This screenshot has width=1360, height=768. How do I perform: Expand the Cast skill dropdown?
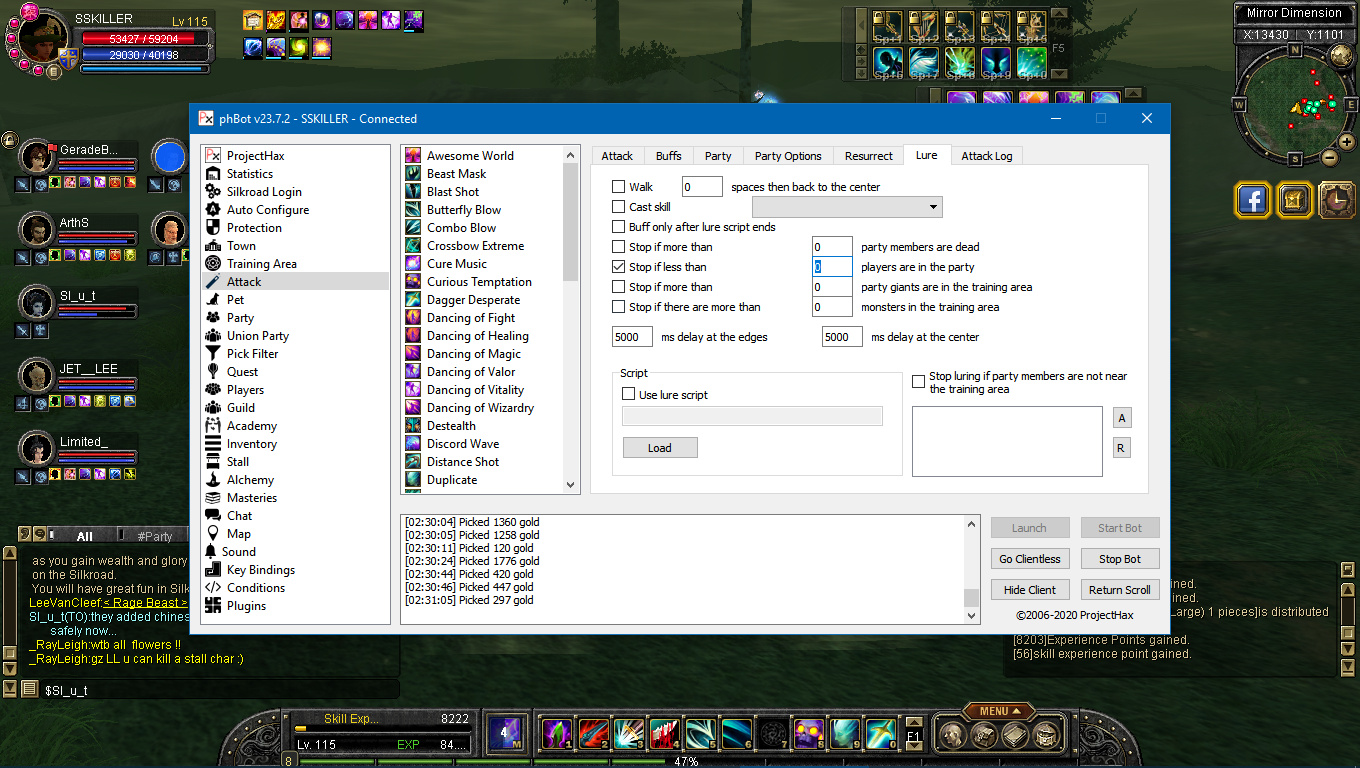pyautogui.click(x=933, y=207)
